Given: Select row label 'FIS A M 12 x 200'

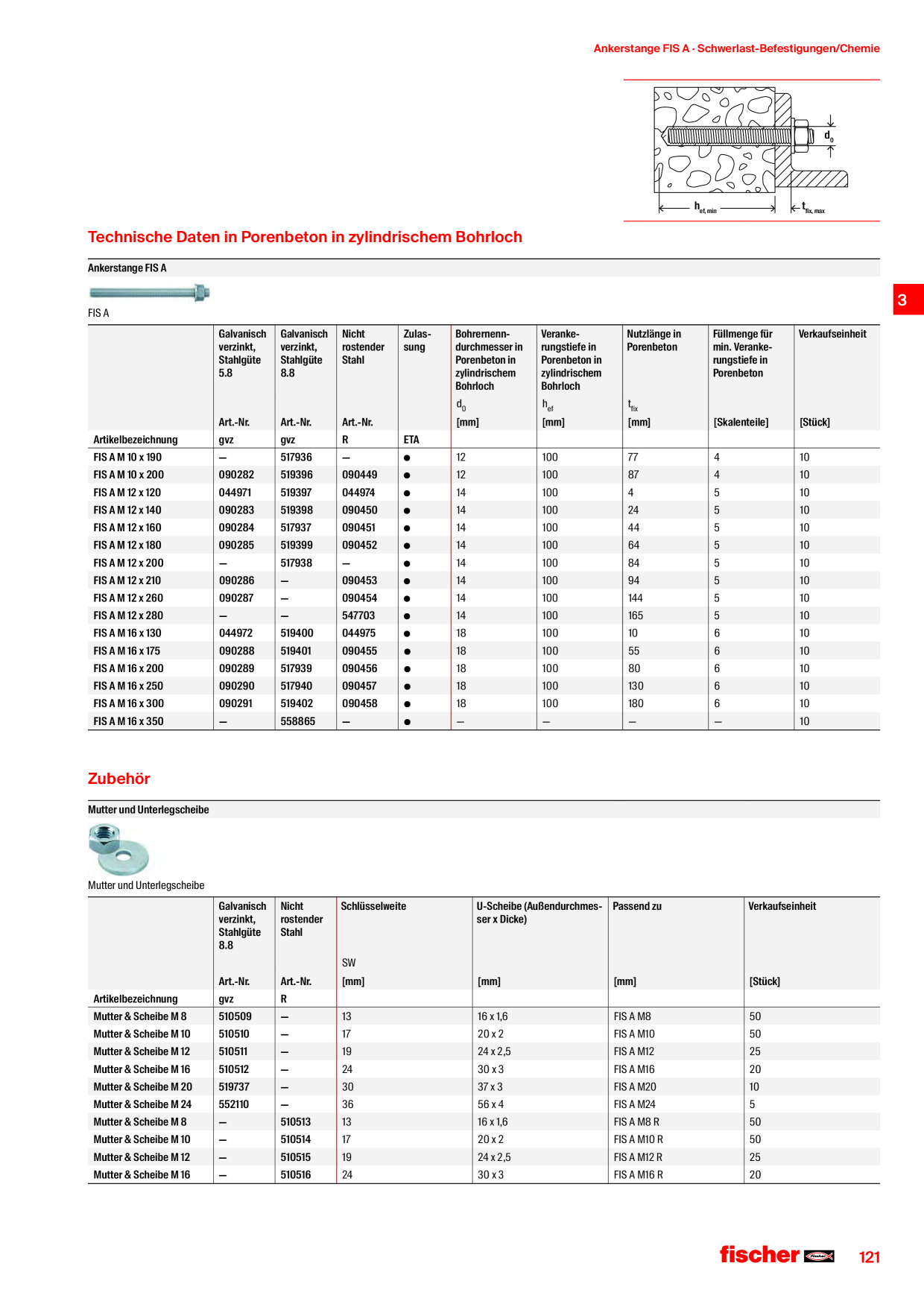Looking at the screenshot, I should [x=128, y=563].
